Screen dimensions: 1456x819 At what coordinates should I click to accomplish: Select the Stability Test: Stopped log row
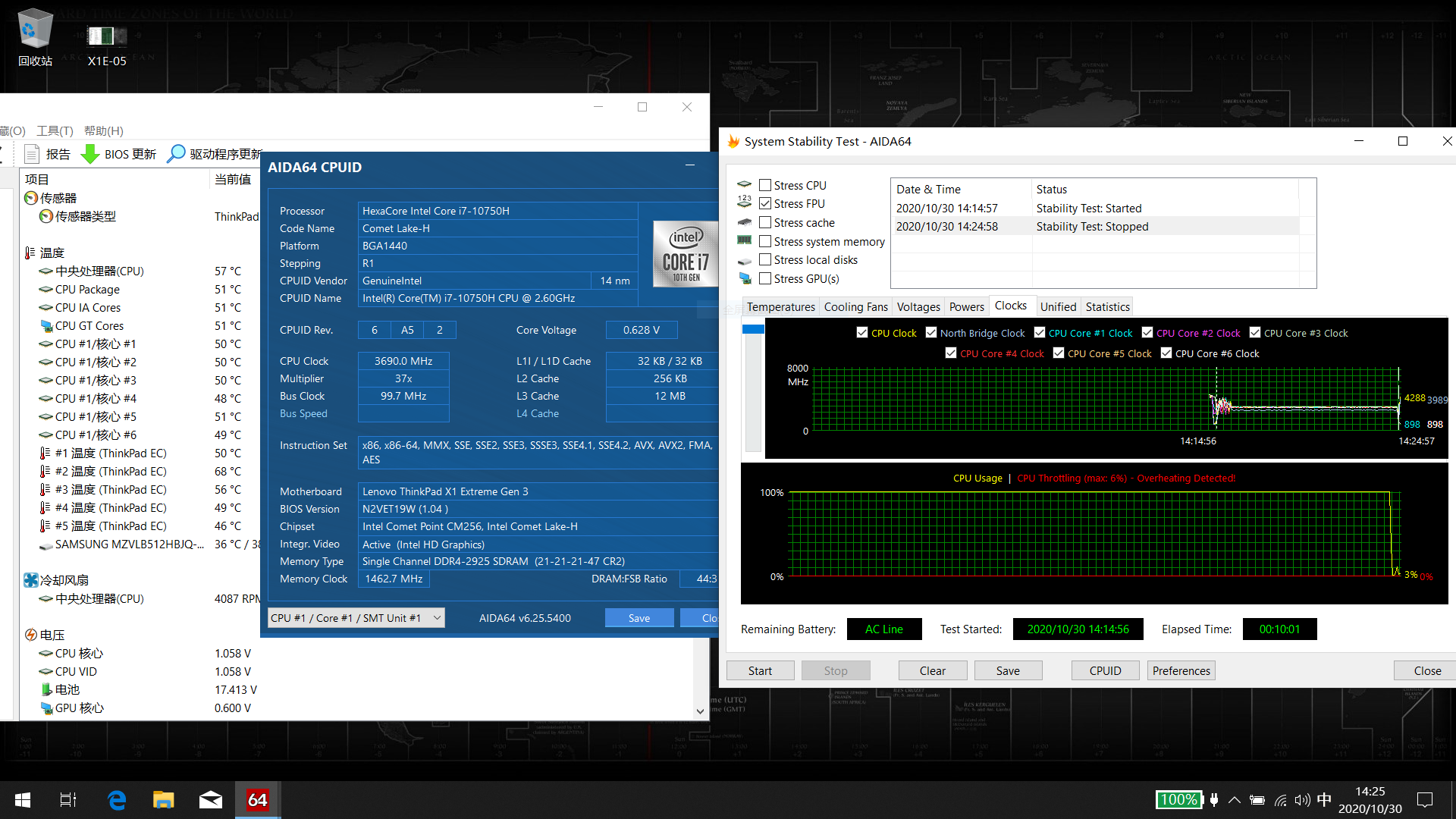(1097, 226)
